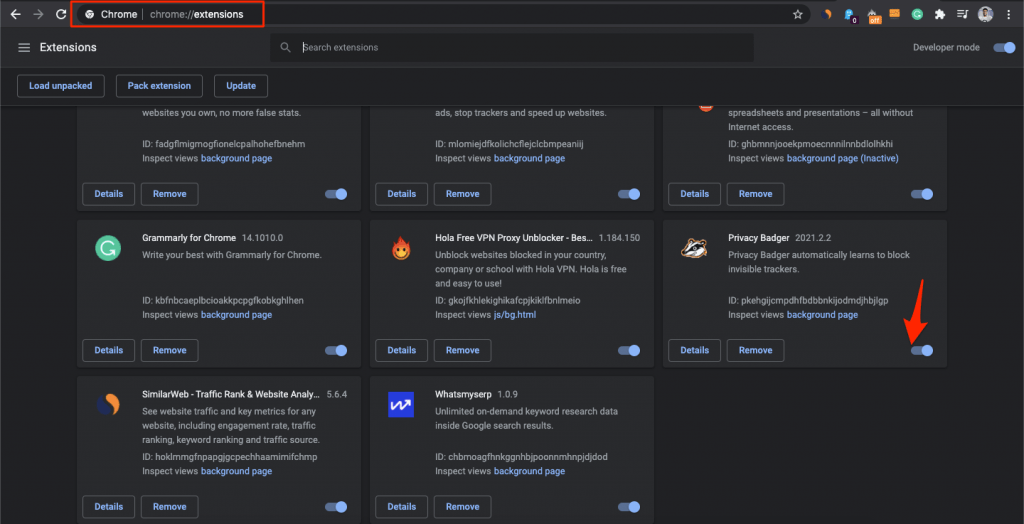Screen dimensions: 1024x524
Task: Disable the Hola Free VPN toggle
Action: coord(629,350)
